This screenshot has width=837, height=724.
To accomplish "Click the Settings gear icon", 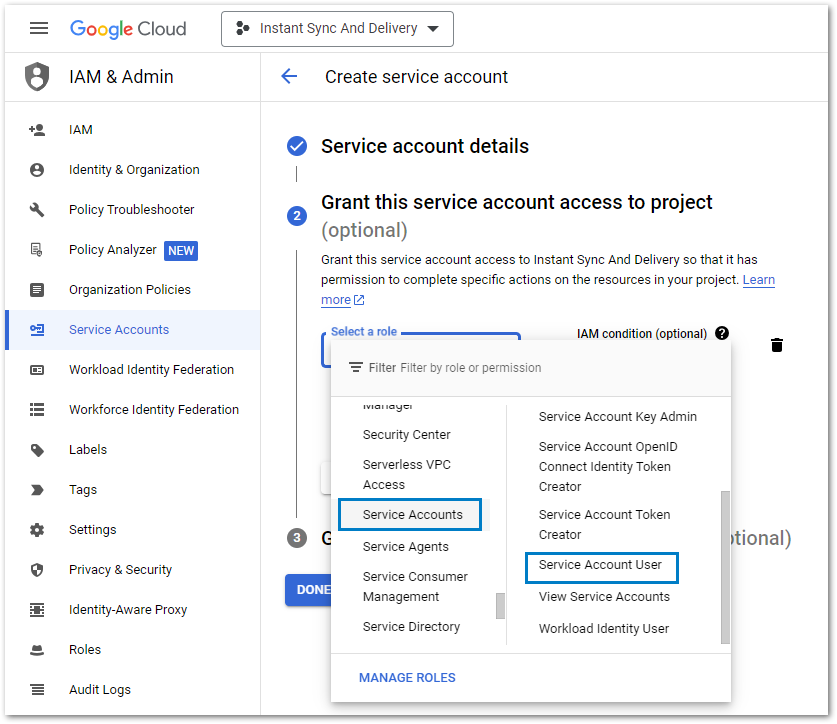I will click(37, 530).
